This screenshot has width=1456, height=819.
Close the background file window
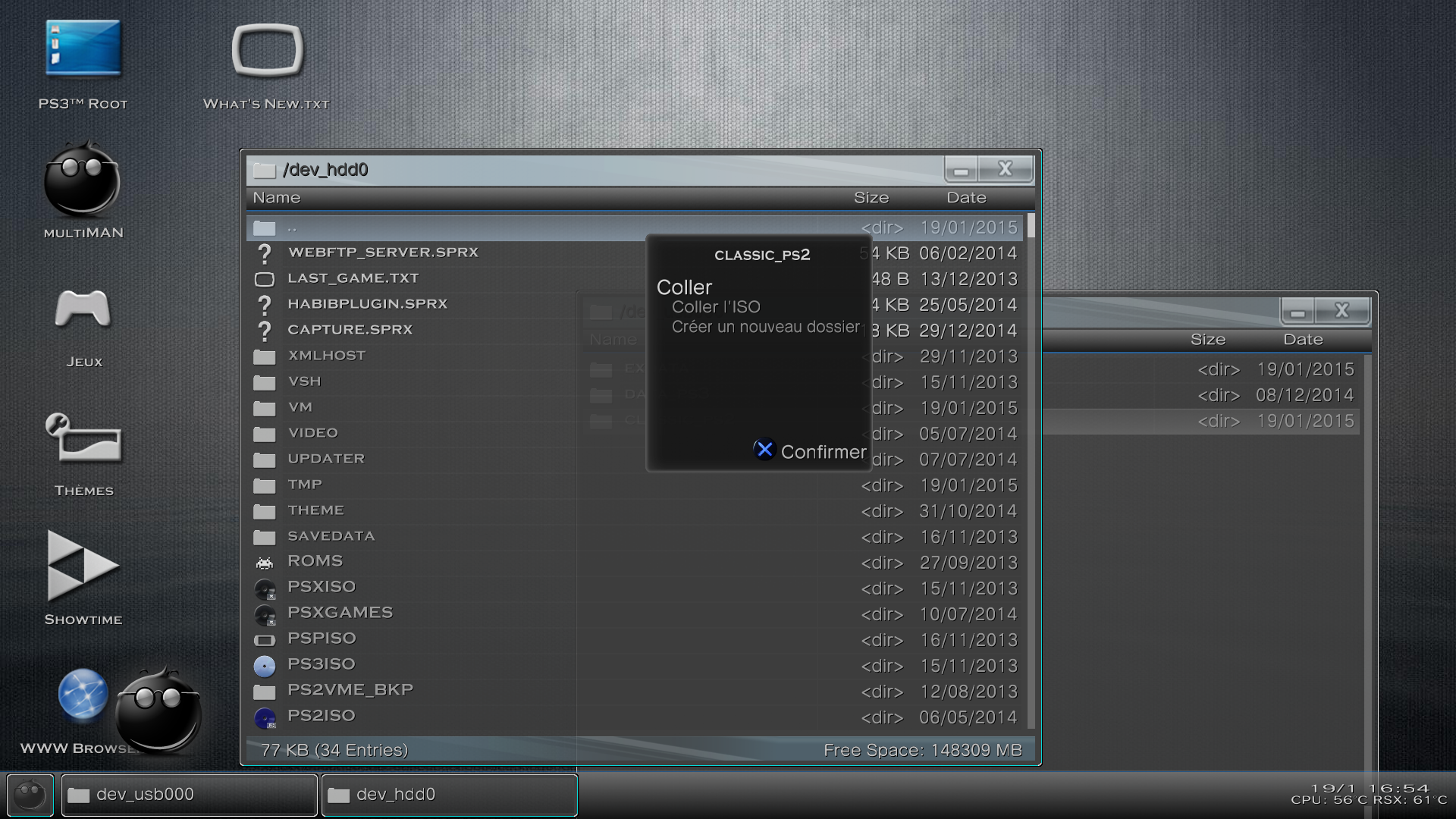(x=1342, y=311)
